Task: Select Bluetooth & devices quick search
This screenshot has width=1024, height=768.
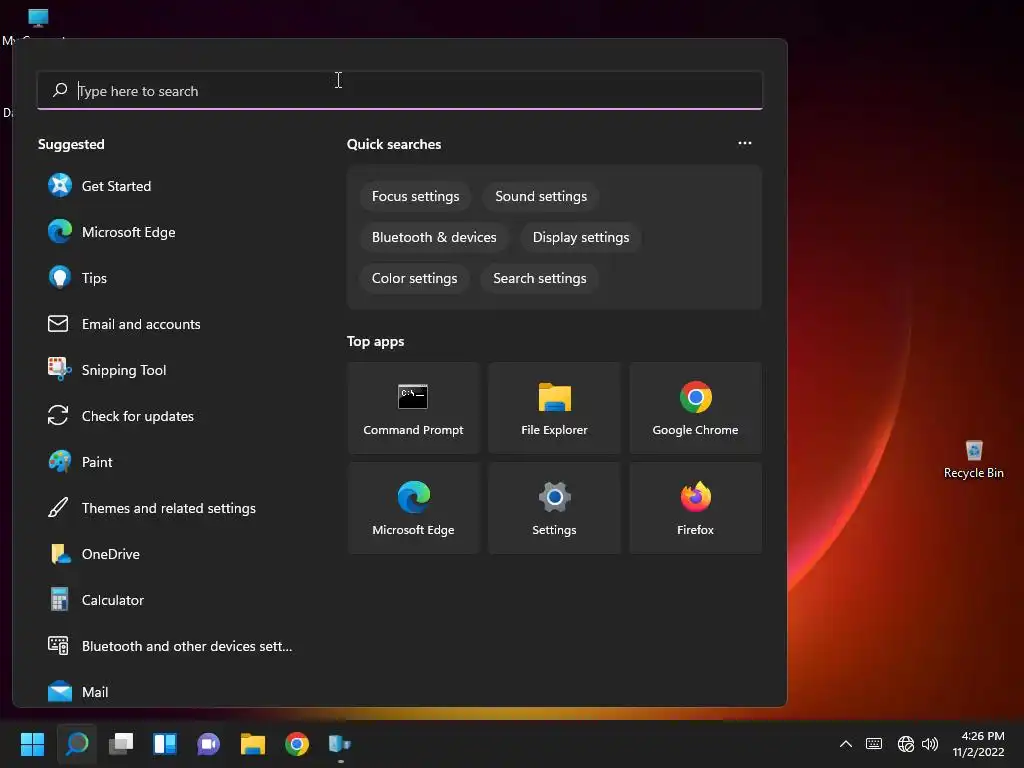Action: coord(434,238)
